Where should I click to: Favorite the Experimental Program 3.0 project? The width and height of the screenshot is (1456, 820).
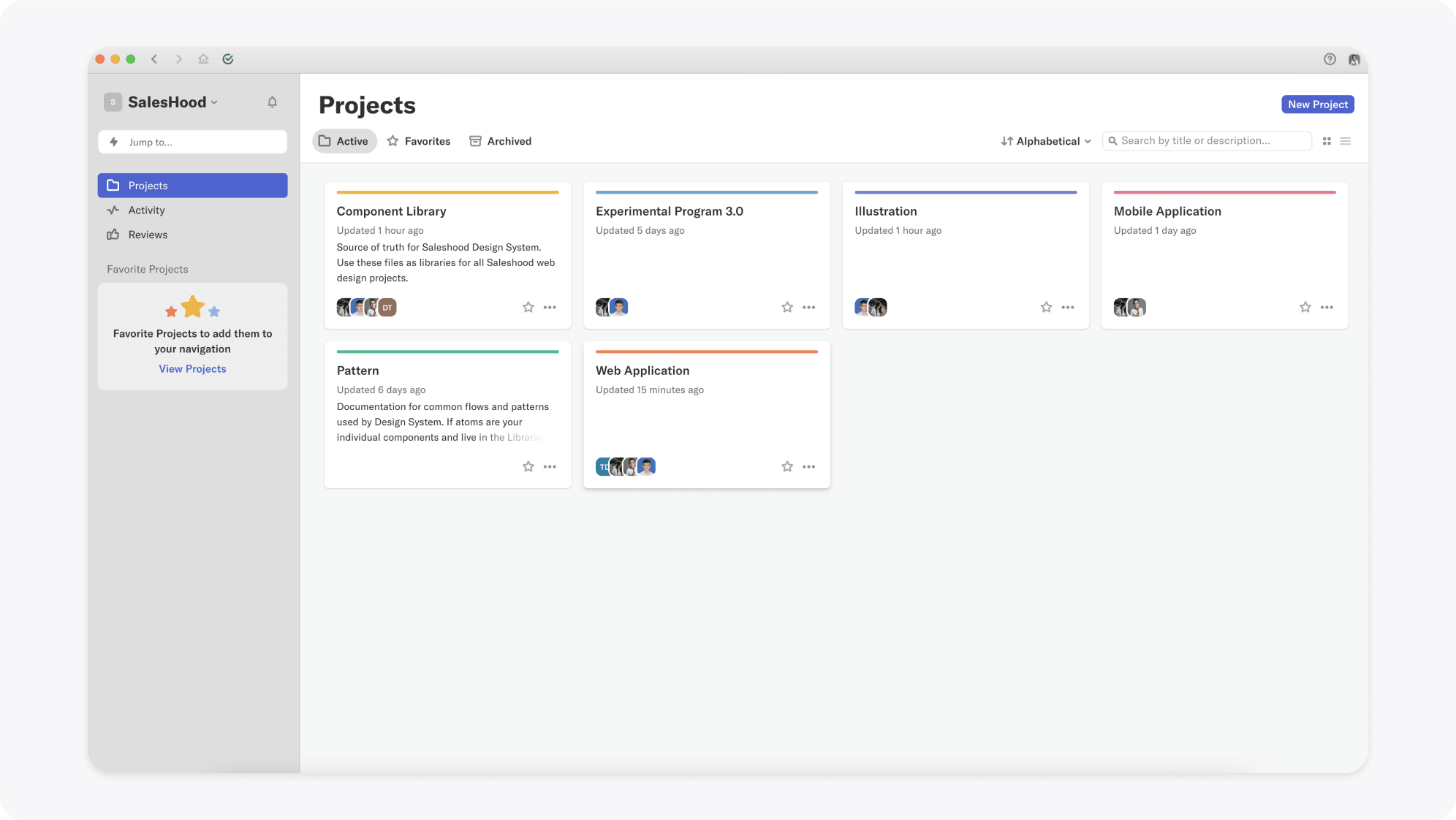(787, 308)
